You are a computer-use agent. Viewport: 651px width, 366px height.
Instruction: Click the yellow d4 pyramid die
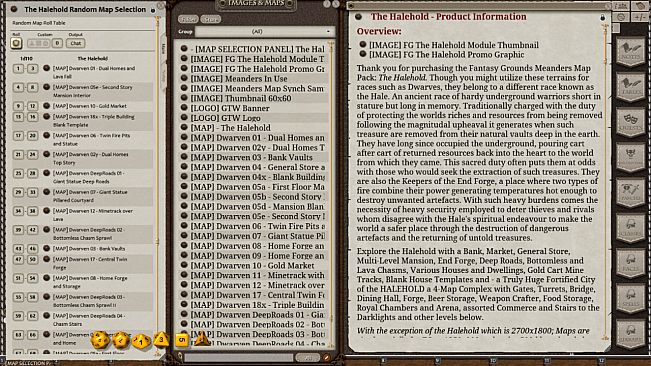point(201,339)
